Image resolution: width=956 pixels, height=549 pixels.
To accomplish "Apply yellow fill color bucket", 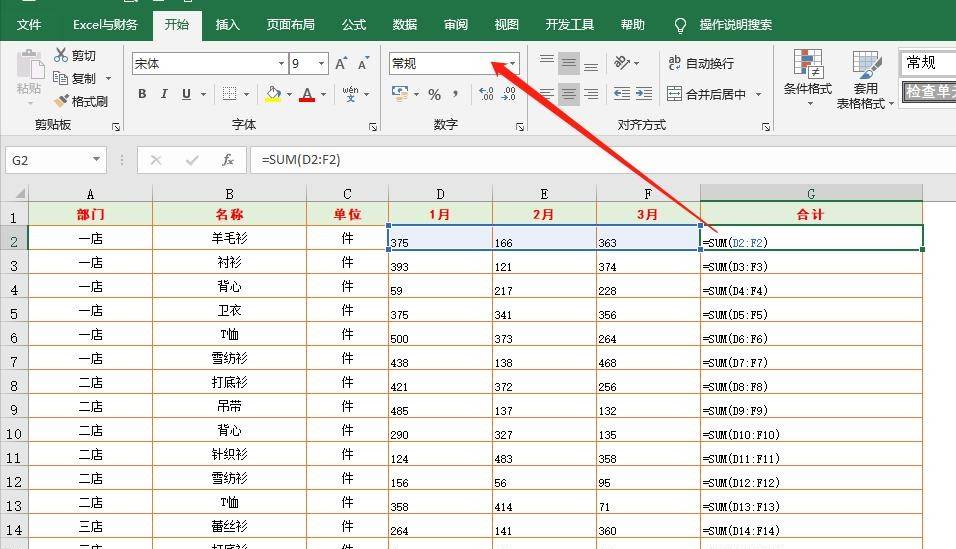I will [273, 94].
